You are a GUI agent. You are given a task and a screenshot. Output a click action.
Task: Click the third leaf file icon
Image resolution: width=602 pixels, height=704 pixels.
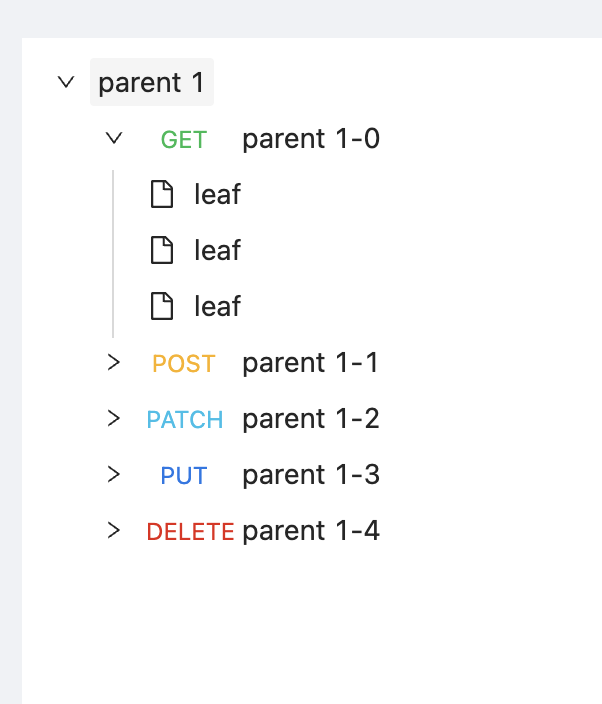[x=162, y=306]
